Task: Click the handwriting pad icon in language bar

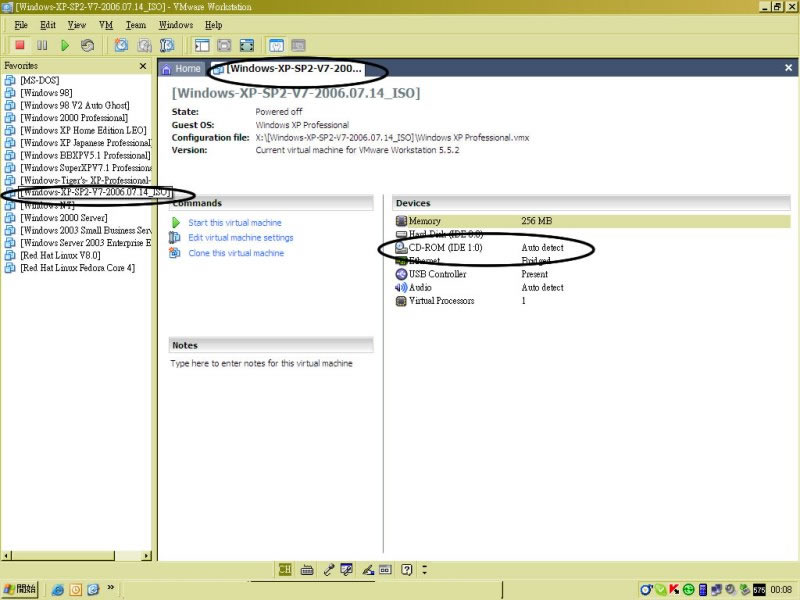Action: pyautogui.click(x=346, y=569)
